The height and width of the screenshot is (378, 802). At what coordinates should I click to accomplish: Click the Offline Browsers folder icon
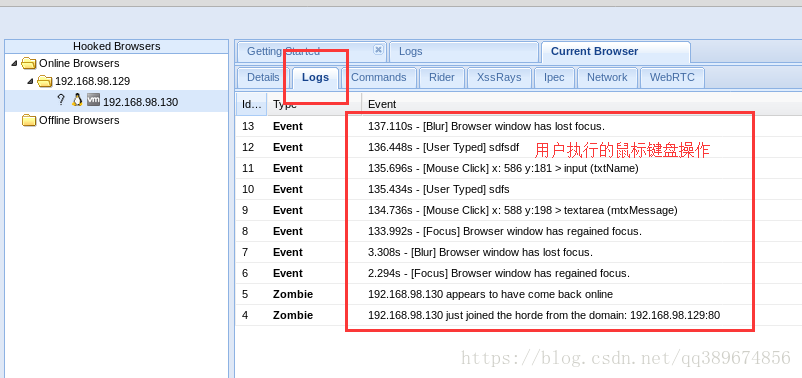(x=29, y=120)
